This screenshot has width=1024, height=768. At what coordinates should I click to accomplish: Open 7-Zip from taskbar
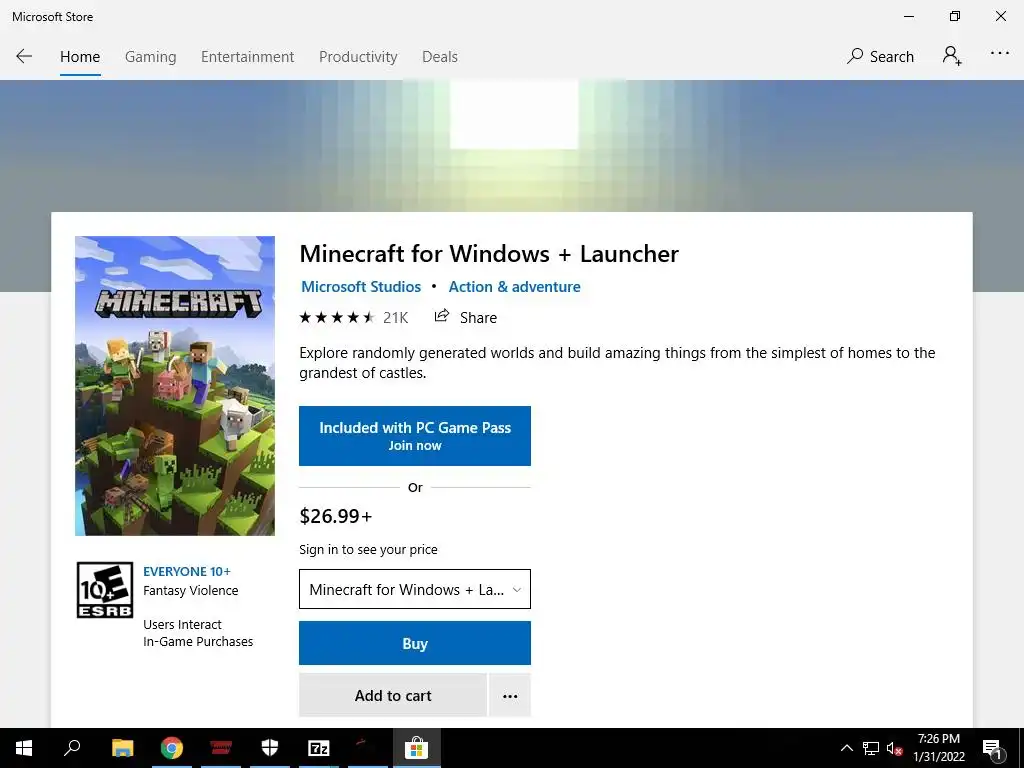pyautogui.click(x=319, y=748)
